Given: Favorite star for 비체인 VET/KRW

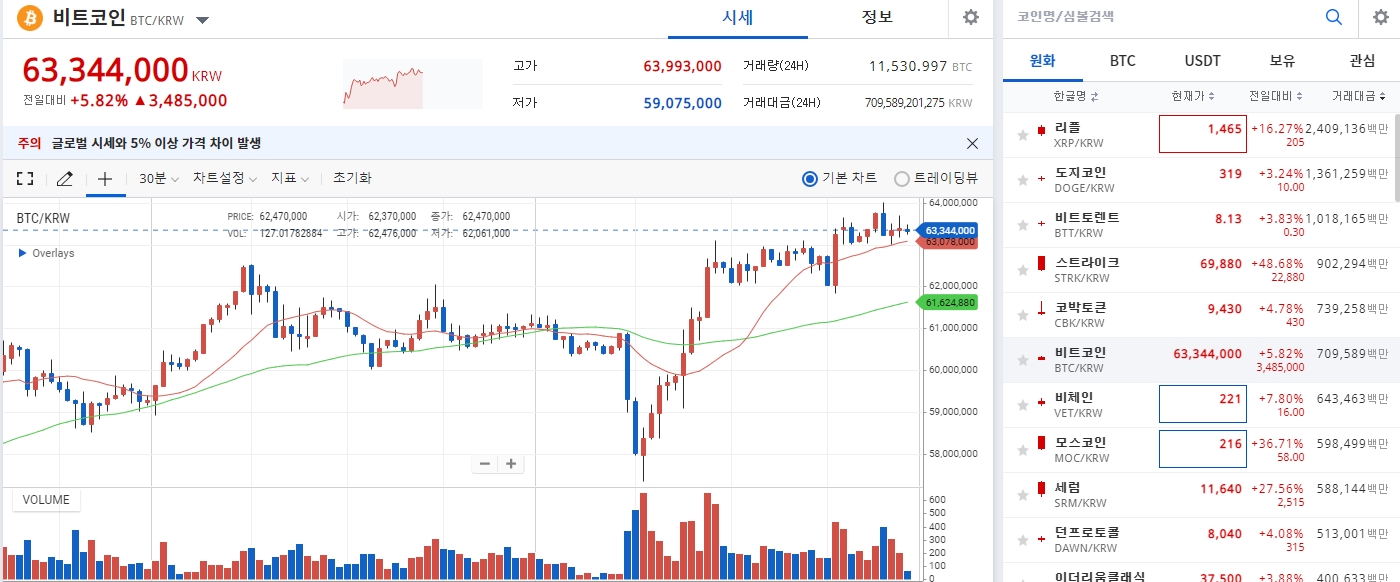Looking at the screenshot, I should [x=1022, y=404].
